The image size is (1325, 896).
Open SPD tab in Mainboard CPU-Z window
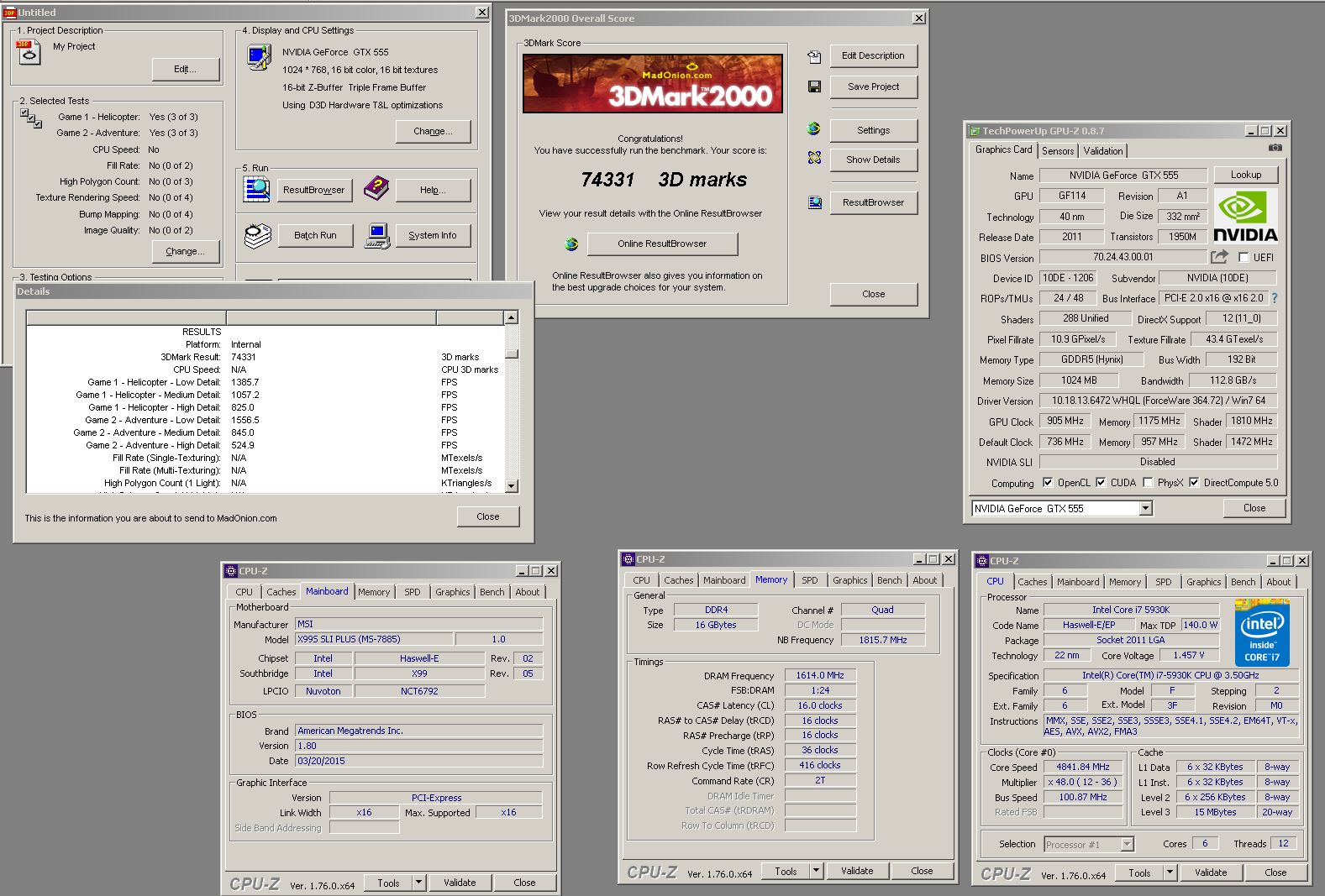(413, 592)
